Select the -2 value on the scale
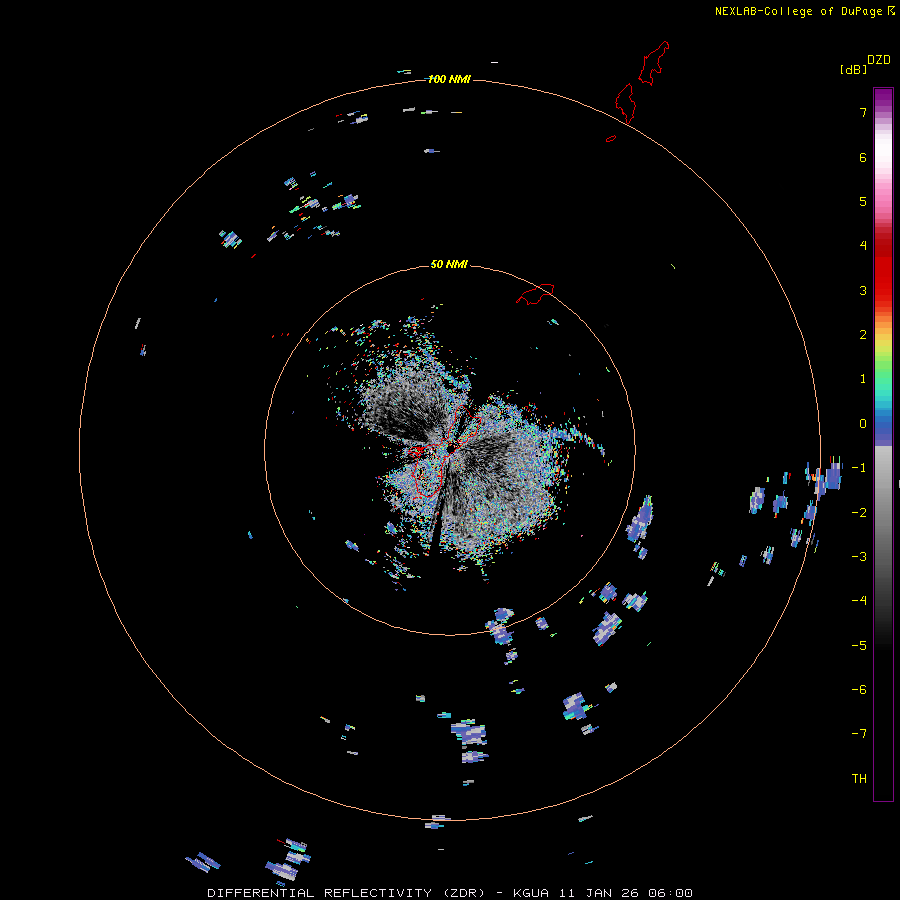Screen dimensions: 900x900 (x=859, y=513)
